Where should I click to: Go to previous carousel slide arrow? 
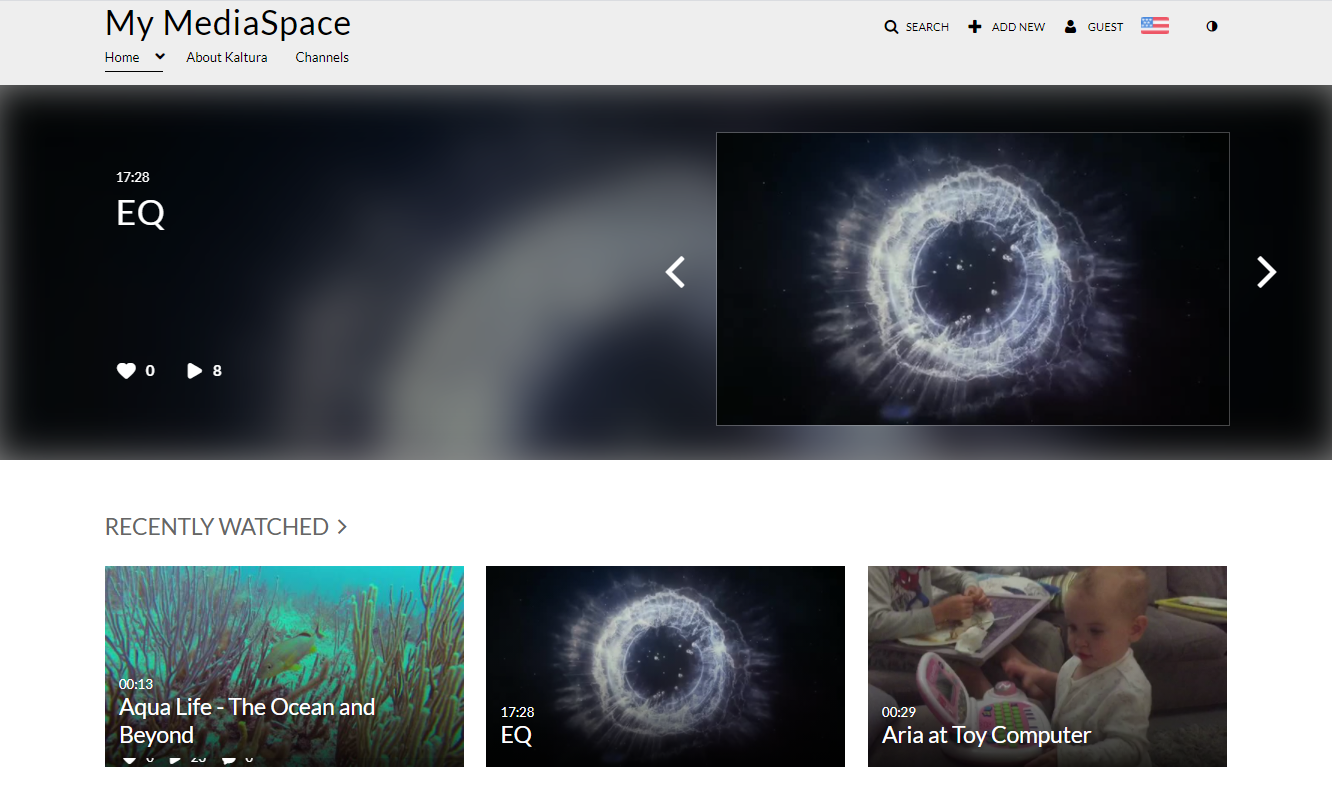click(x=676, y=272)
